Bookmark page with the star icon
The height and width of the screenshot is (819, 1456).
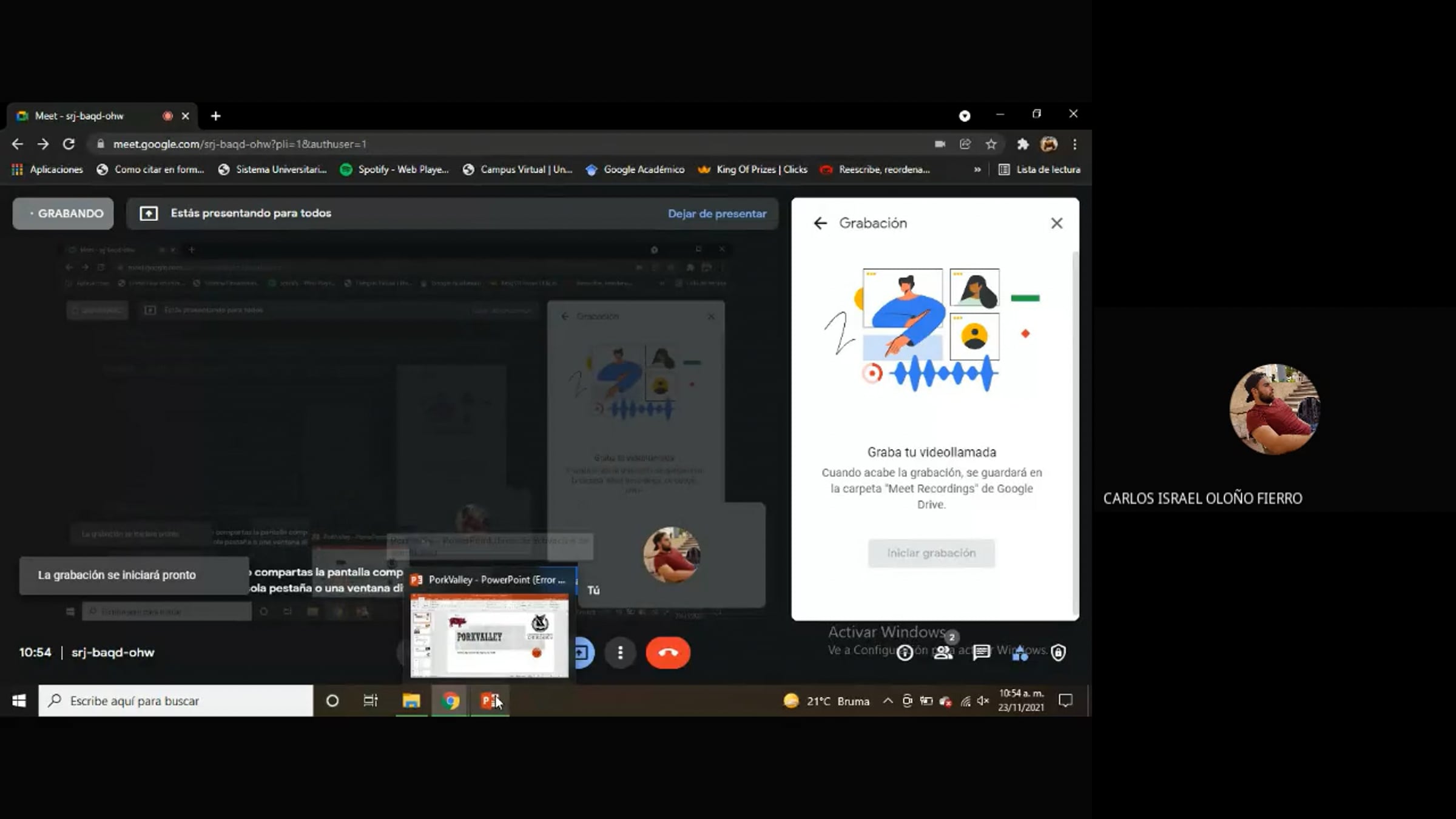(x=991, y=144)
